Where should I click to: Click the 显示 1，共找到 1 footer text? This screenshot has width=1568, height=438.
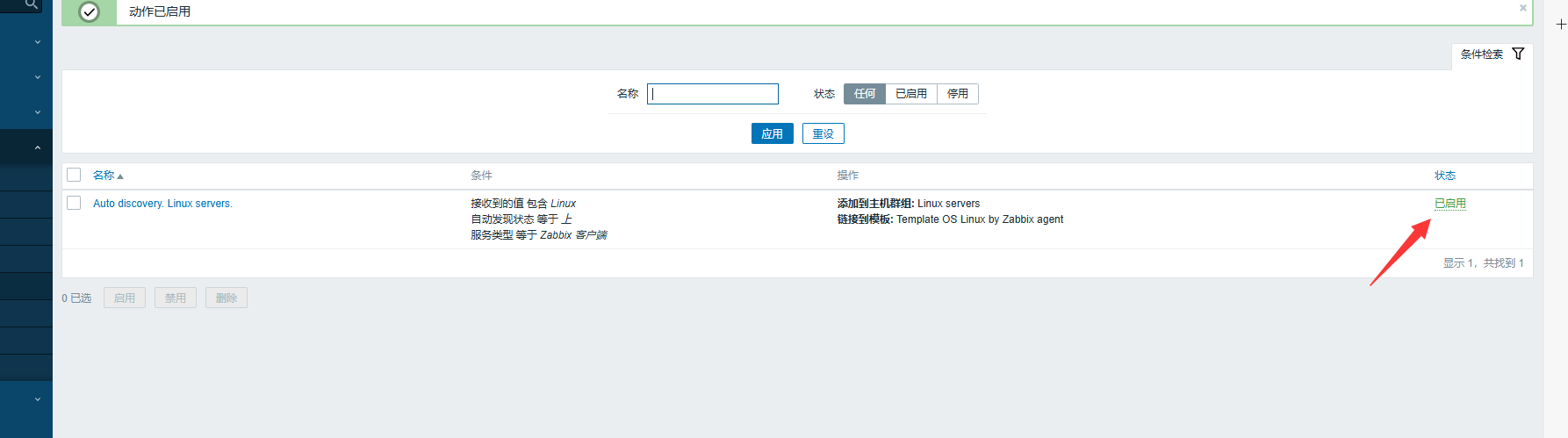pos(1484,263)
